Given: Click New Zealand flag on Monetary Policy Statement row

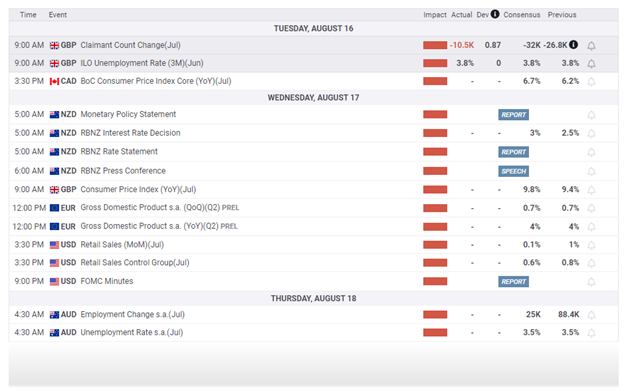Looking at the screenshot, I should click(x=54, y=115).
